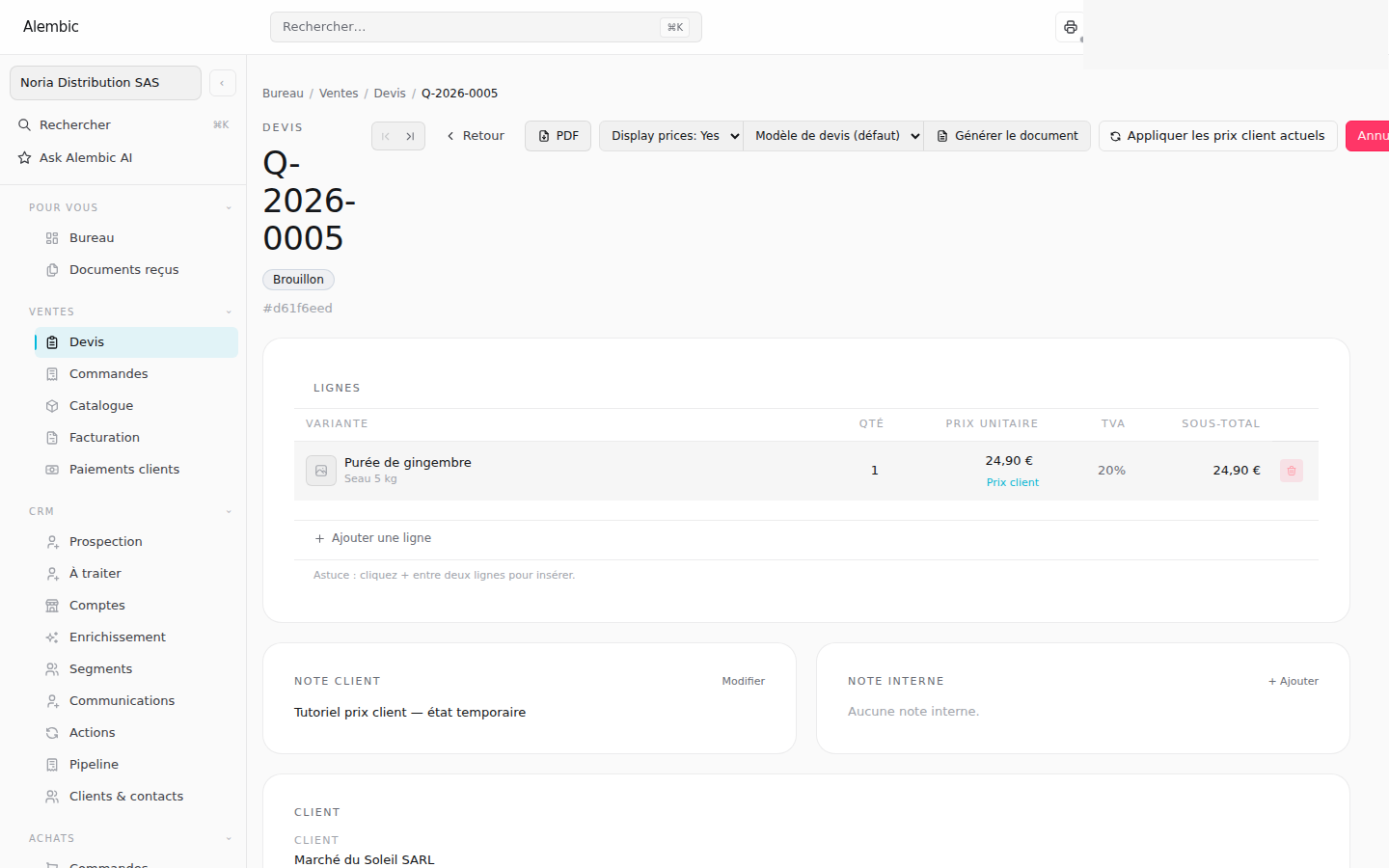Open Comptes in CRM
Viewport: 1389px width, 868px height.
pyautogui.click(x=136, y=605)
